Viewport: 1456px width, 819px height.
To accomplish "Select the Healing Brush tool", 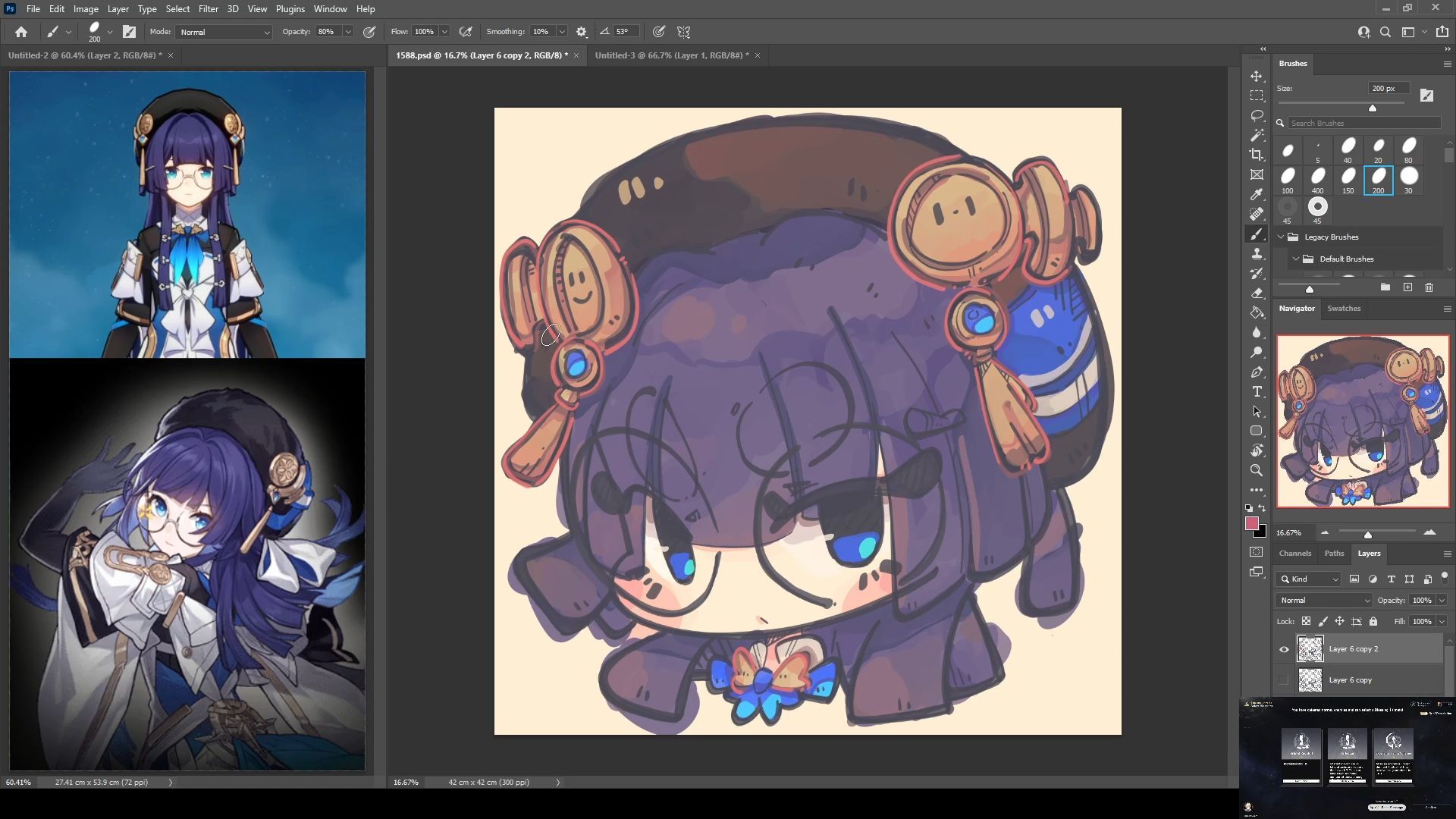I will pos(1257,215).
